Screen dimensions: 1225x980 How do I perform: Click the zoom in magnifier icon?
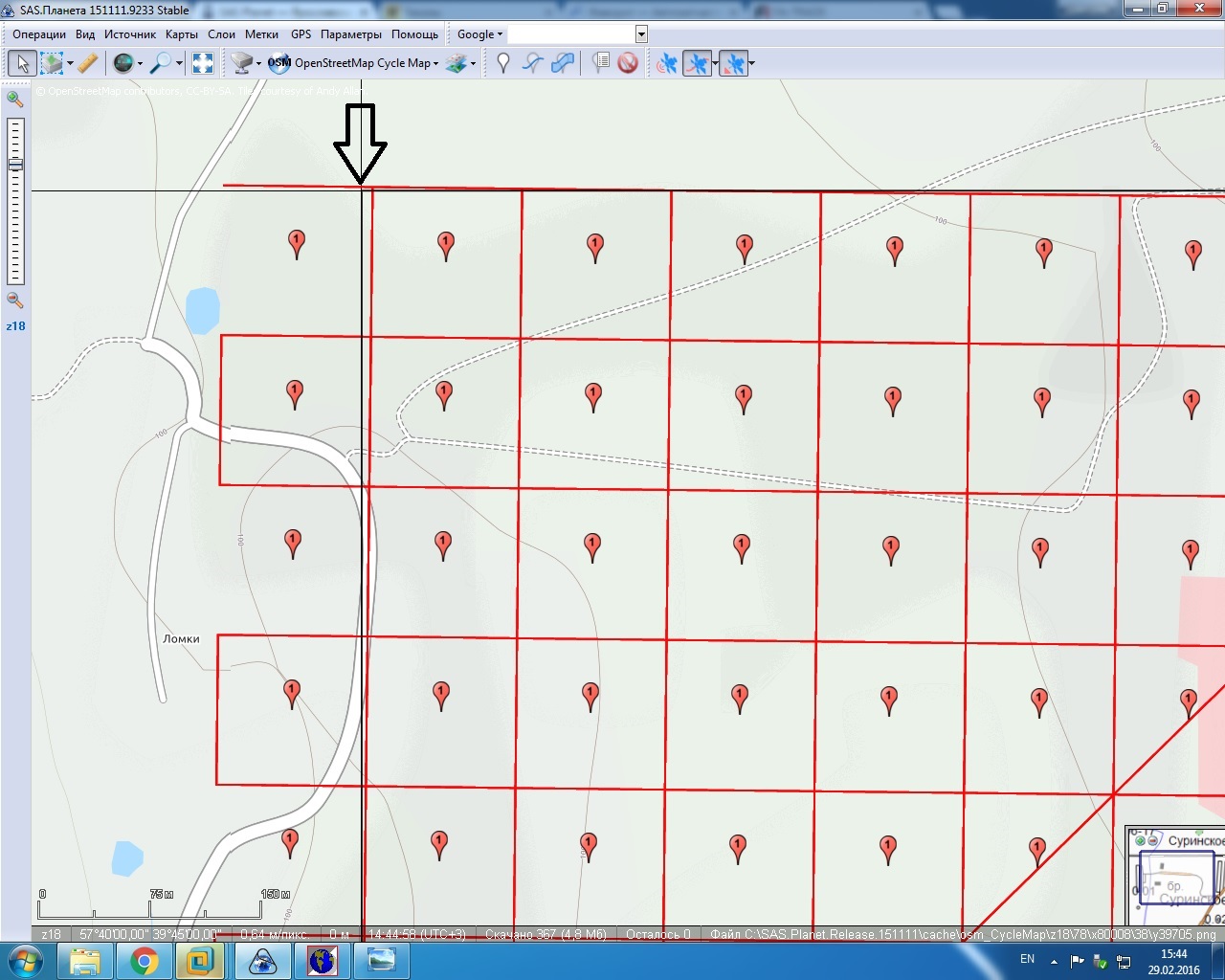click(14, 99)
